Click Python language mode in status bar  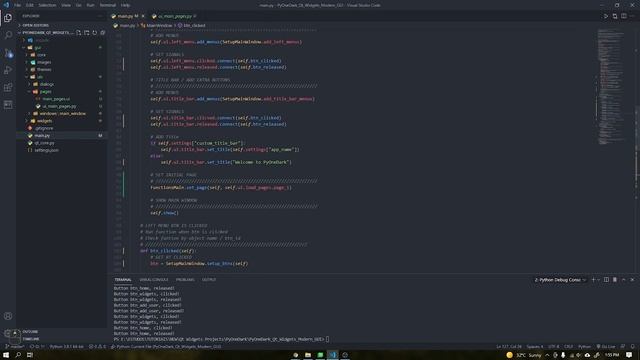coord(584,347)
